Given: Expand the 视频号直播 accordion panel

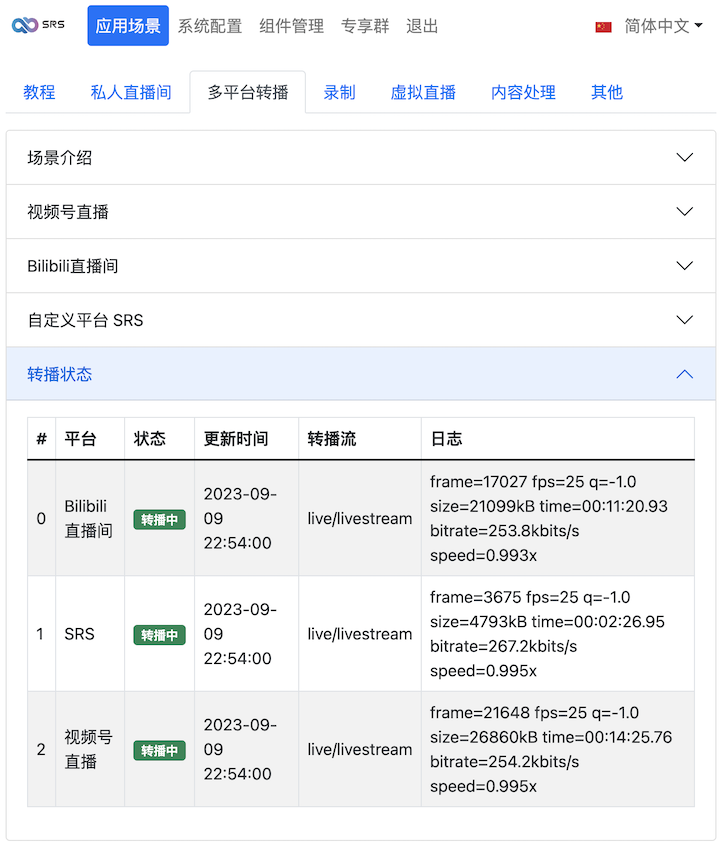Looking at the screenshot, I should [x=360, y=212].
